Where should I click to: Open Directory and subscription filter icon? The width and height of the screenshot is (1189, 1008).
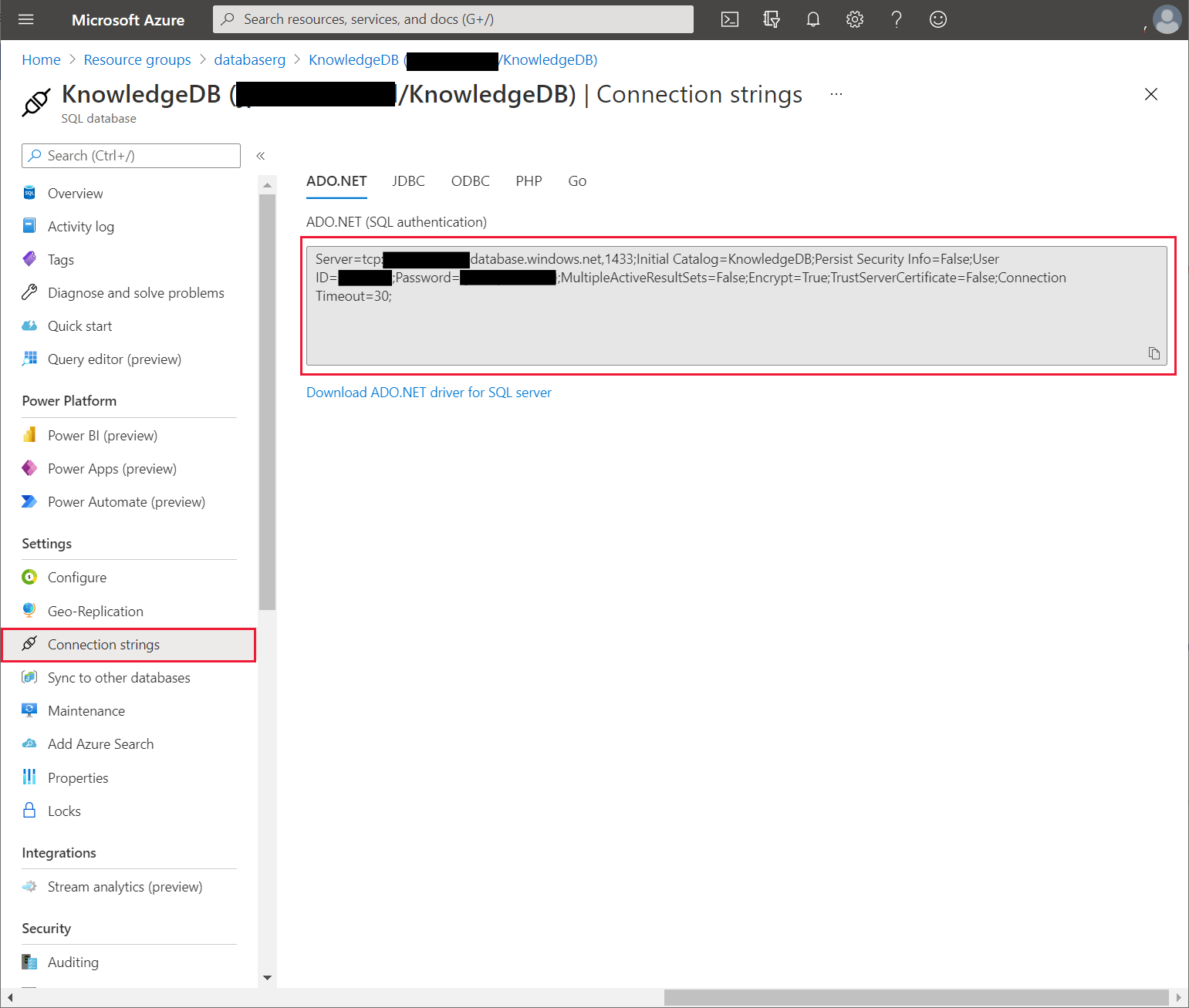(772, 19)
